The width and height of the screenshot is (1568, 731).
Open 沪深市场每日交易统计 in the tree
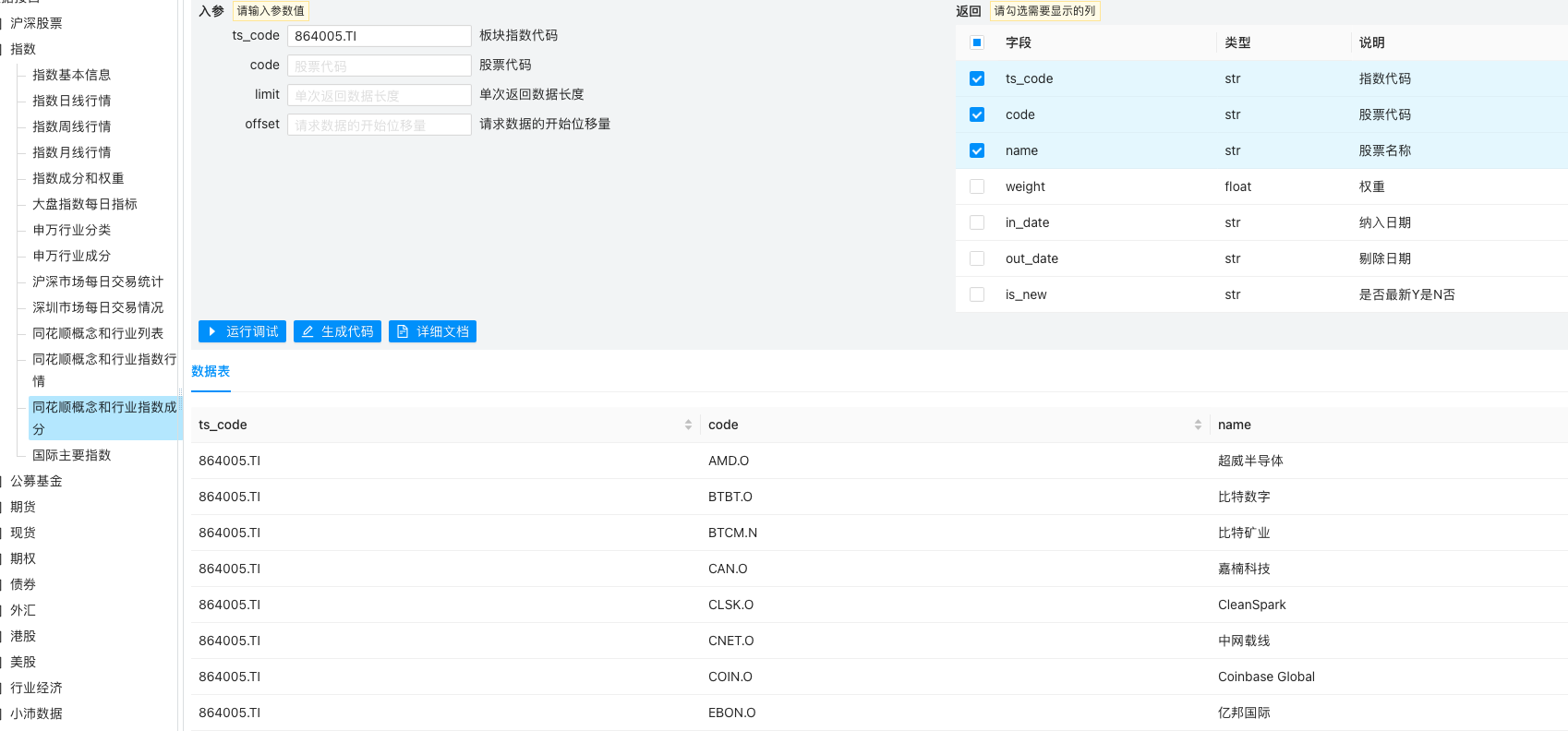[x=98, y=282]
